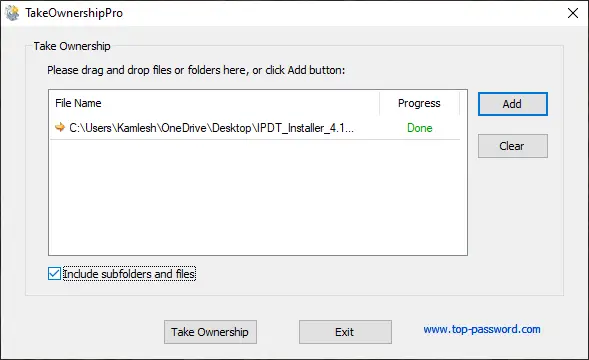Open the www.top-password.com link
589x360 pixels.
[x=482, y=329]
